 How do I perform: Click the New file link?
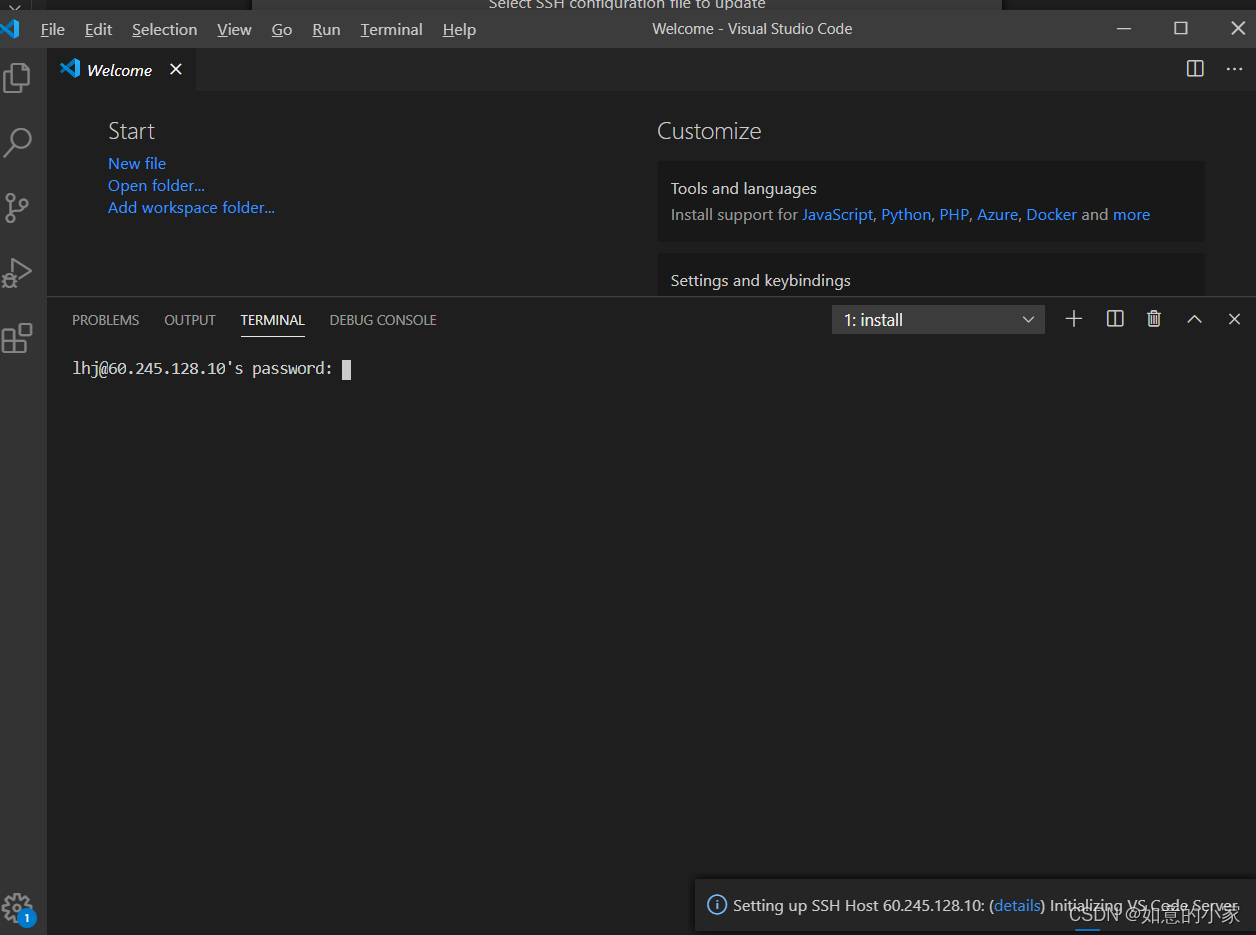(137, 163)
